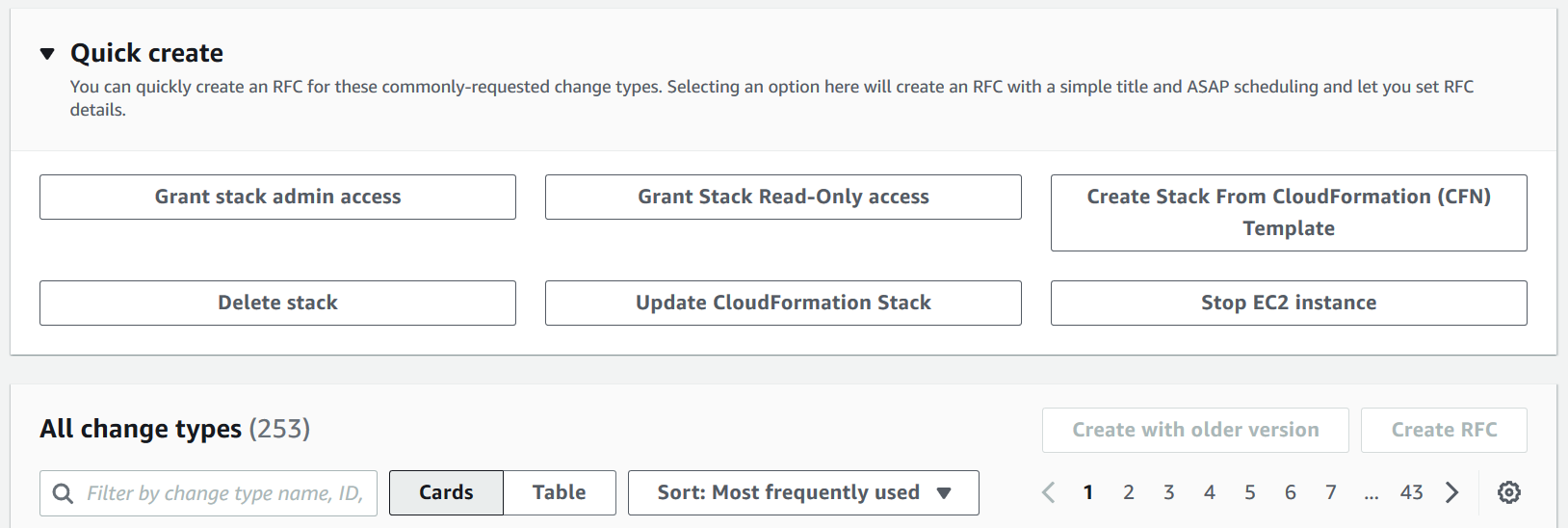The width and height of the screenshot is (1568, 528).
Task: Click the Create RFC button
Action: coord(1443,430)
